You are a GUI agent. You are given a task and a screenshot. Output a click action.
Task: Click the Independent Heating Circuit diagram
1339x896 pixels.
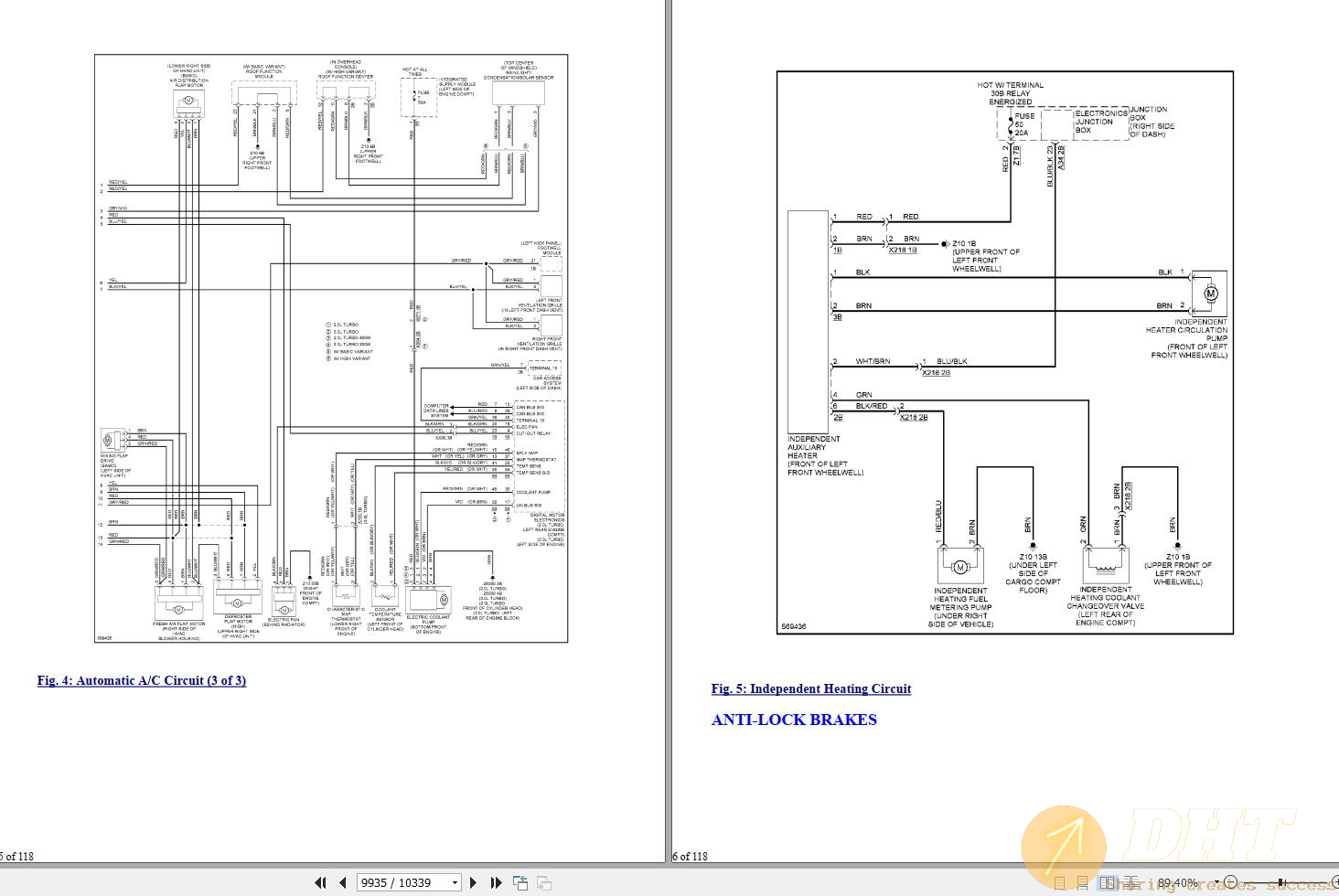pos(1005,353)
